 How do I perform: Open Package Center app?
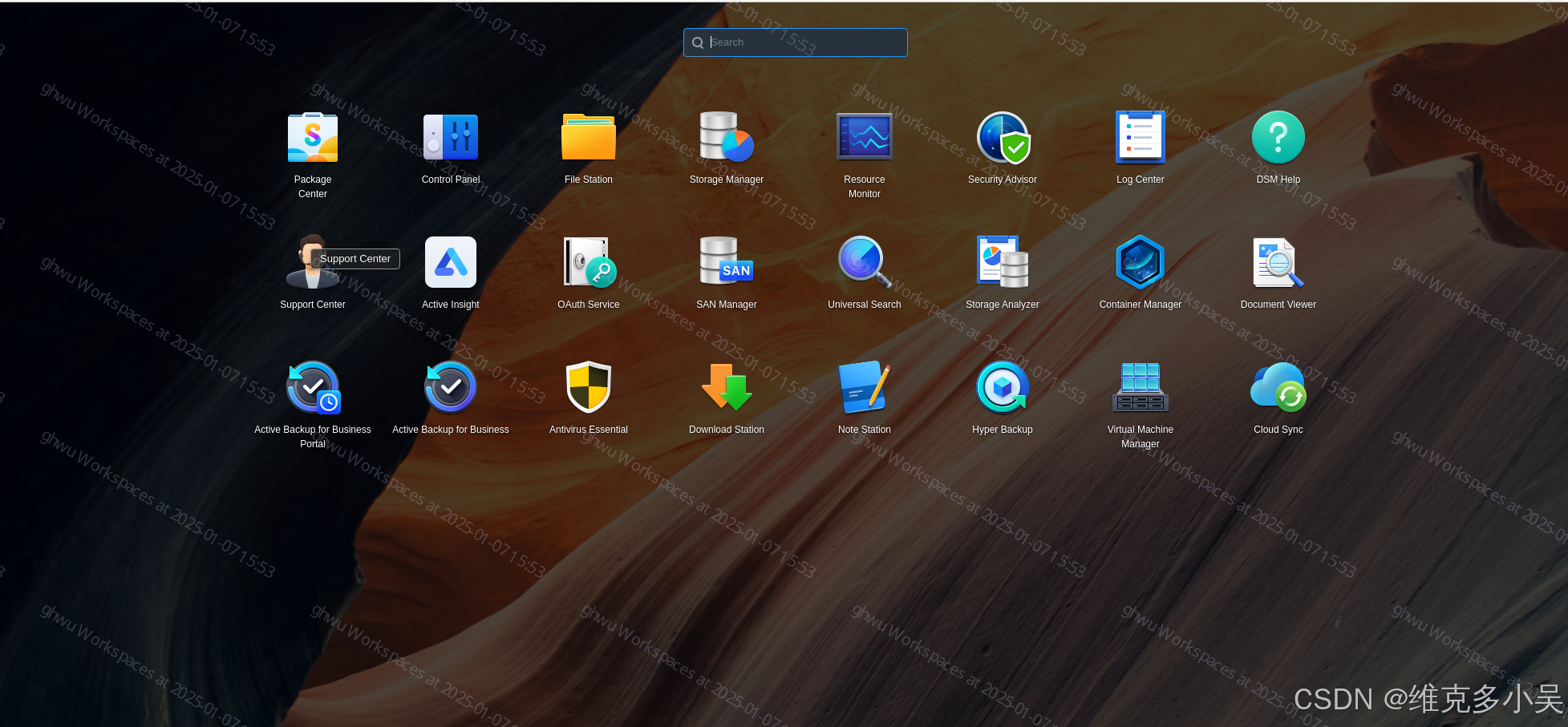[x=313, y=137]
